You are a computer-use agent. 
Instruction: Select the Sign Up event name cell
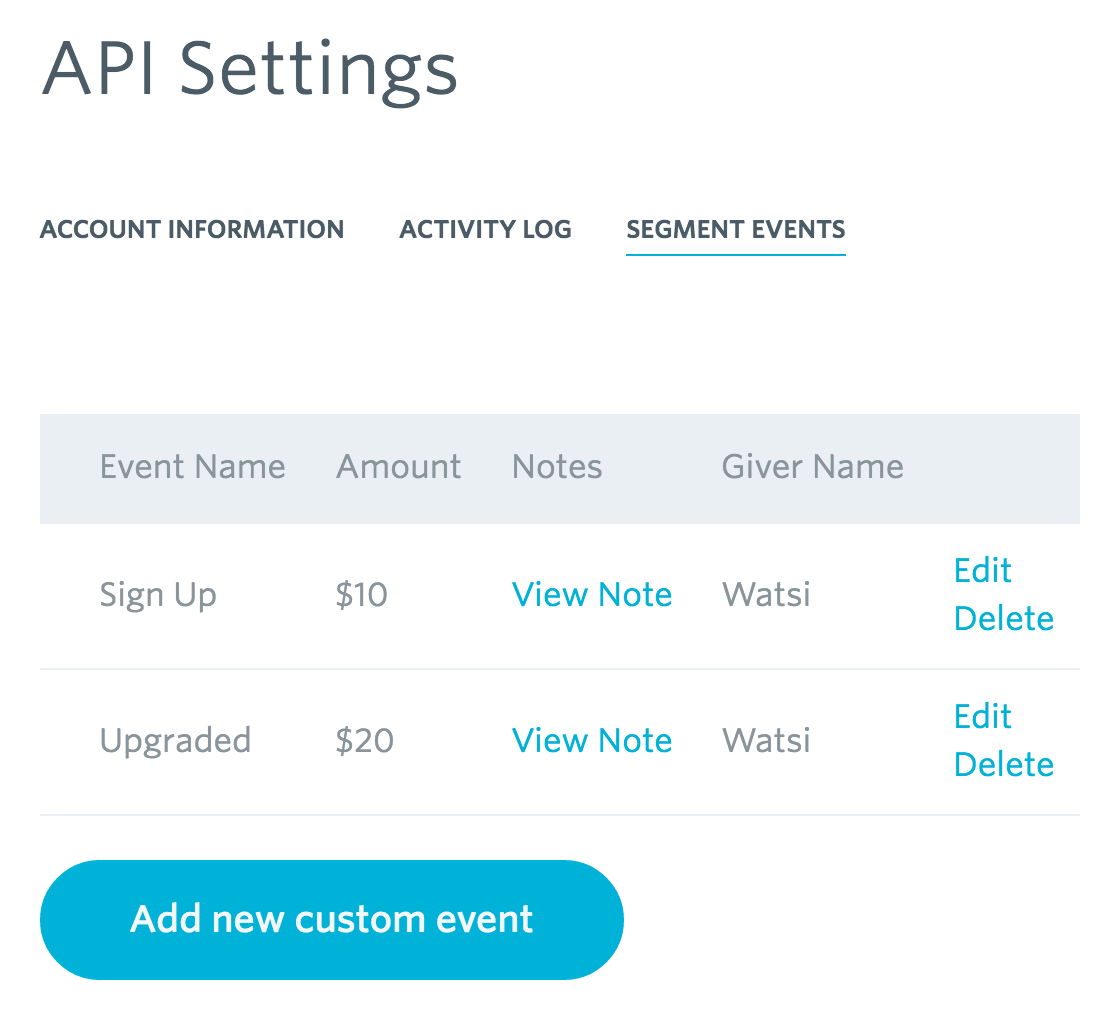click(158, 596)
